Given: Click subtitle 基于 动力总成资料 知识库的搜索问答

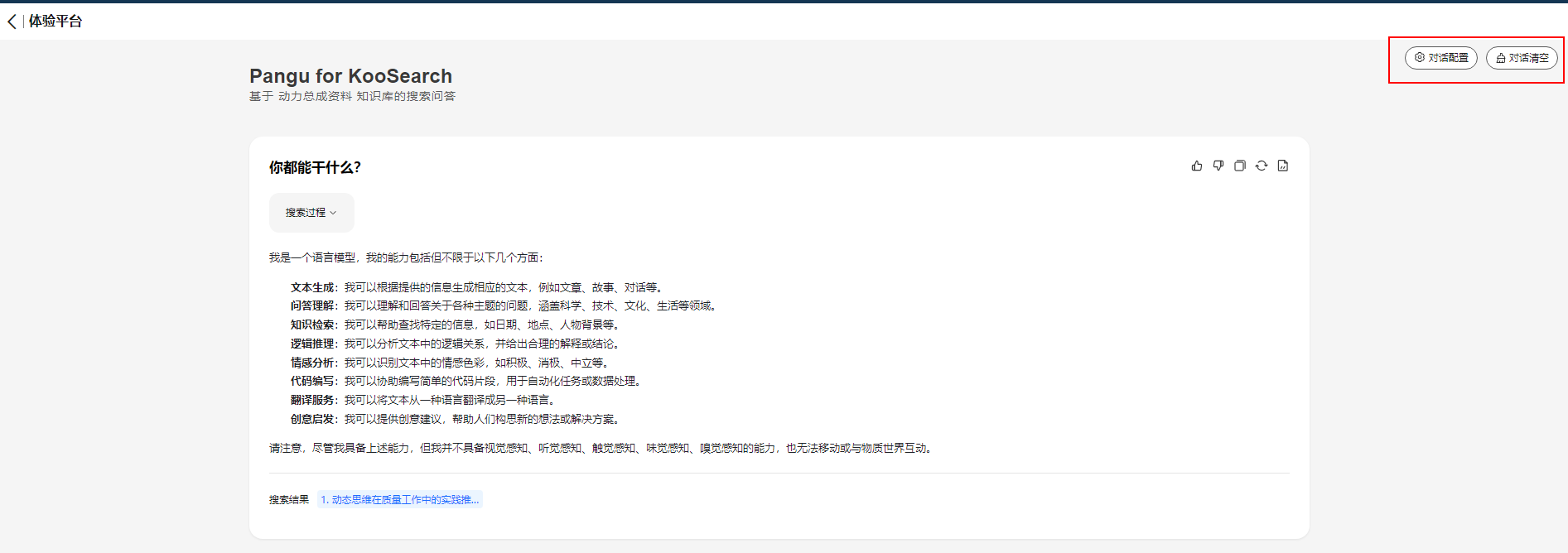Looking at the screenshot, I should 352,96.
